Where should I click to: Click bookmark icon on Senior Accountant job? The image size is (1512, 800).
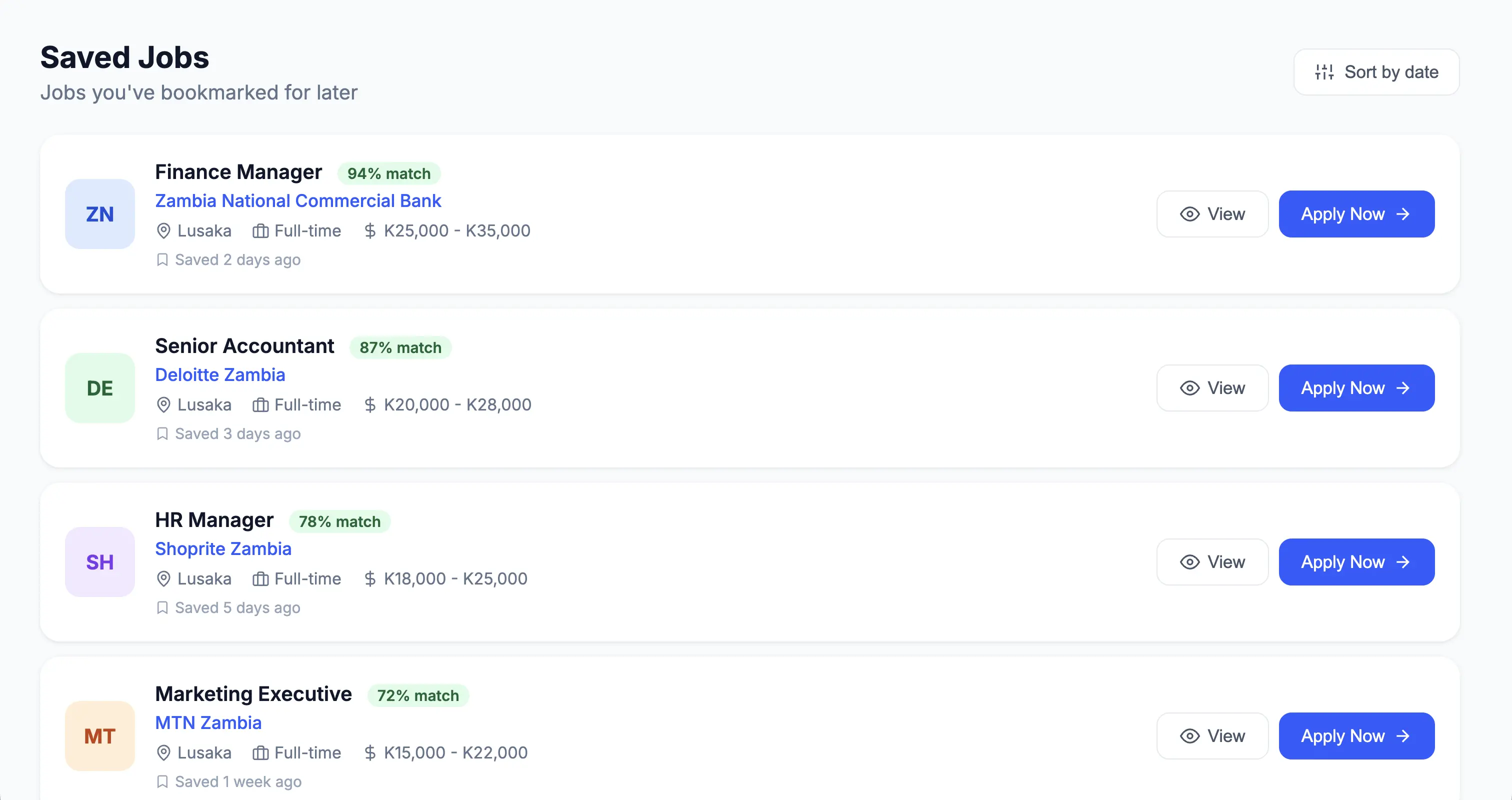coord(162,433)
